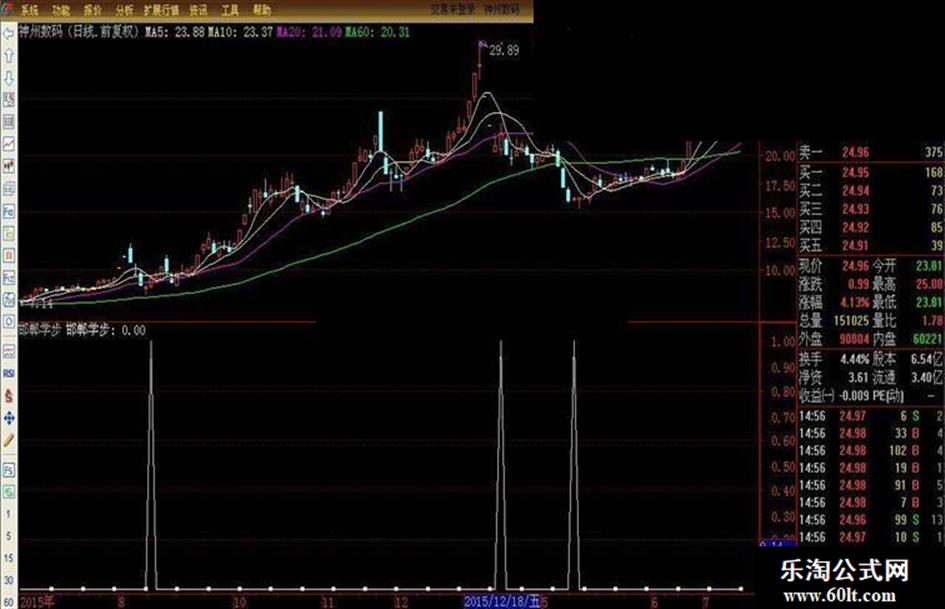The image size is (945, 609).
Task: Open the 报价 menu
Action: point(93,10)
